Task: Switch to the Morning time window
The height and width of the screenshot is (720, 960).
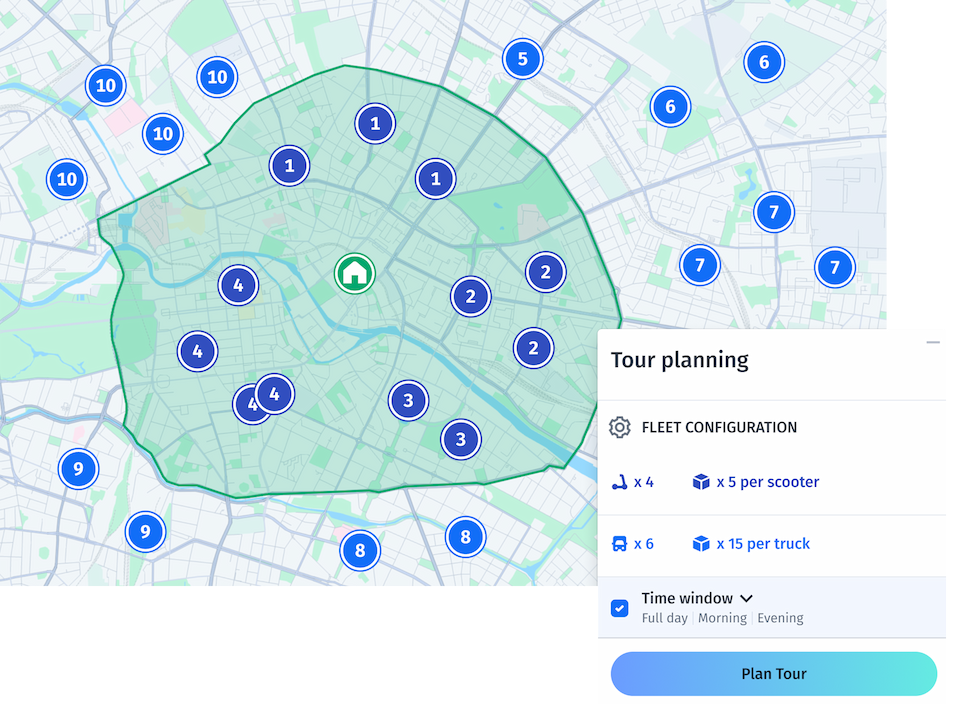Action: coord(723,617)
